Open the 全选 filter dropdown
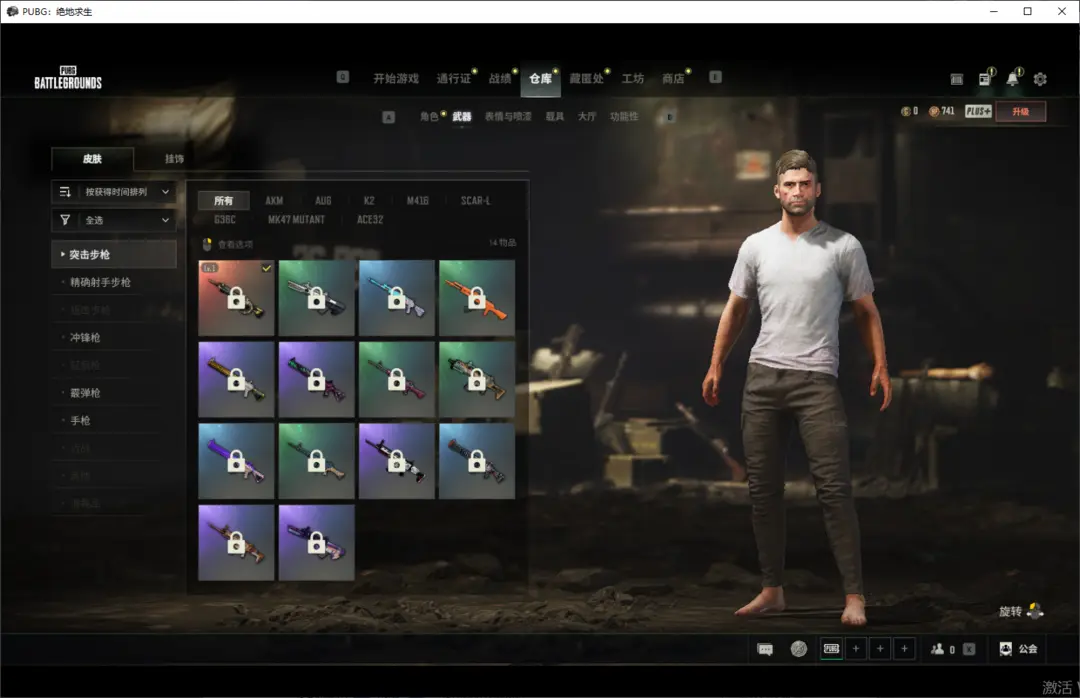Screen dimensions: 1080x698 114,220
